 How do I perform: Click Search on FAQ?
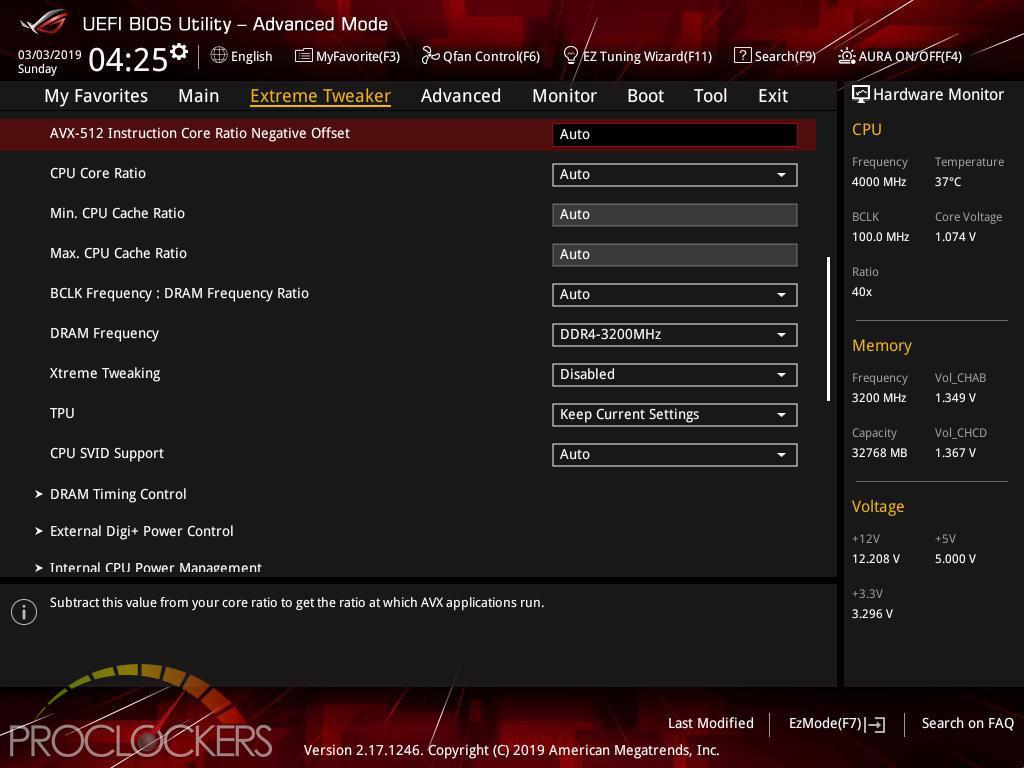[967, 724]
